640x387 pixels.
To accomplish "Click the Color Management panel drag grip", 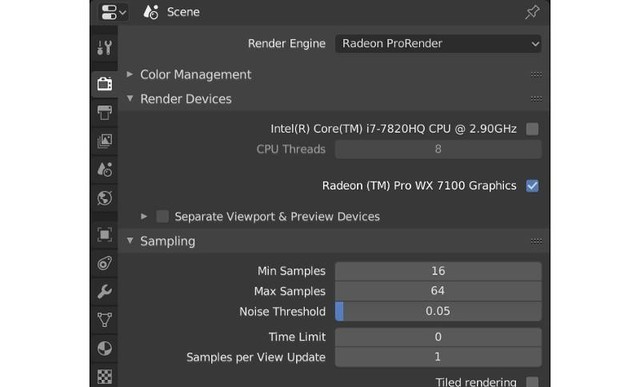I will click(x=536, y=75).
